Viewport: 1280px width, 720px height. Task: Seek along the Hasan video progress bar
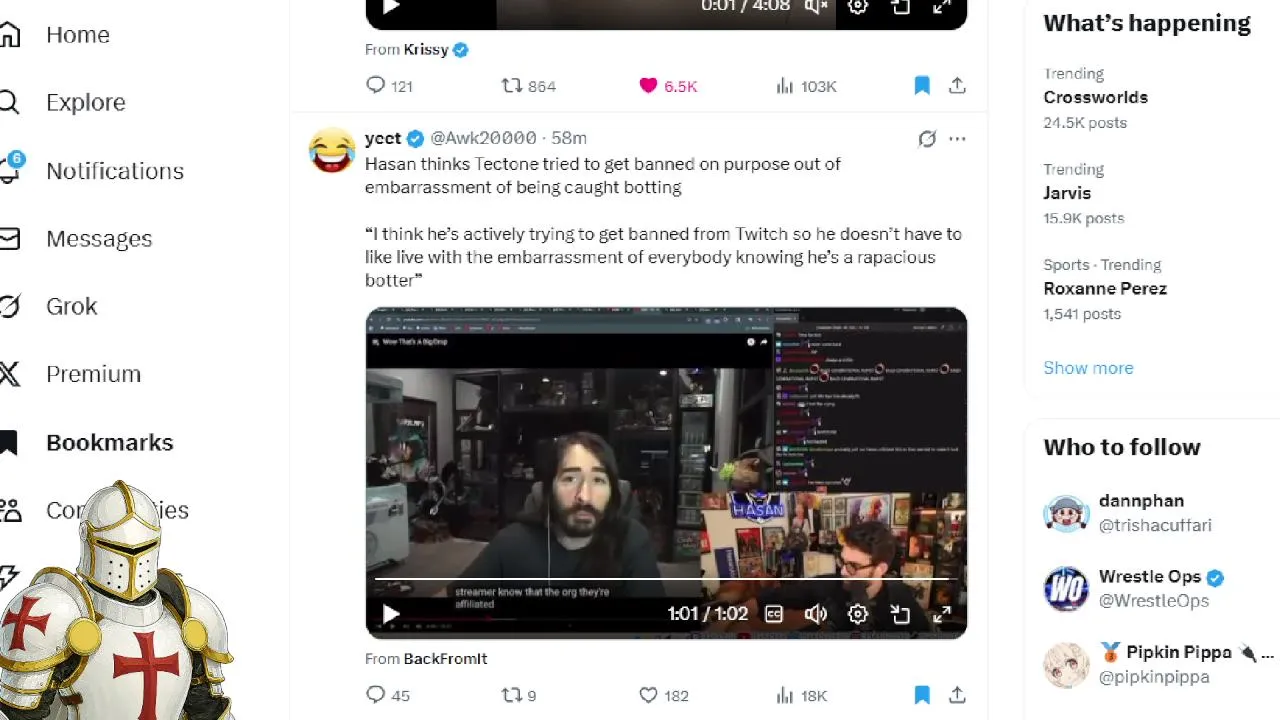point(666,578)
